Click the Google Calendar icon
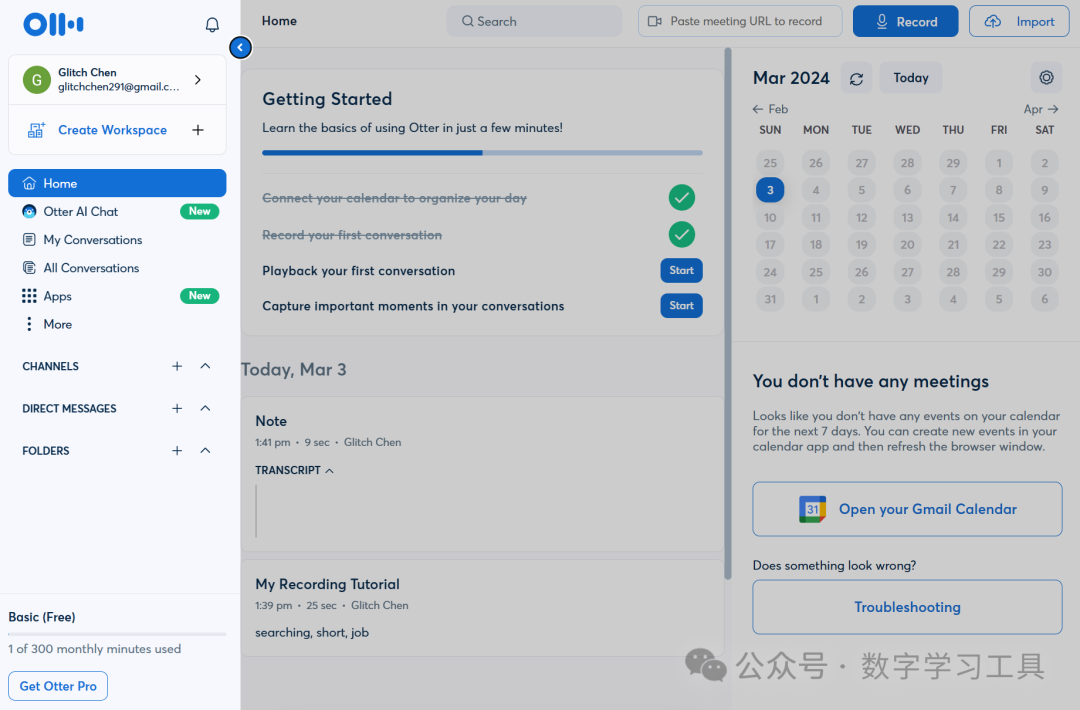The width and height of the screenshot is (1080, 710). (x=812, y=510)
